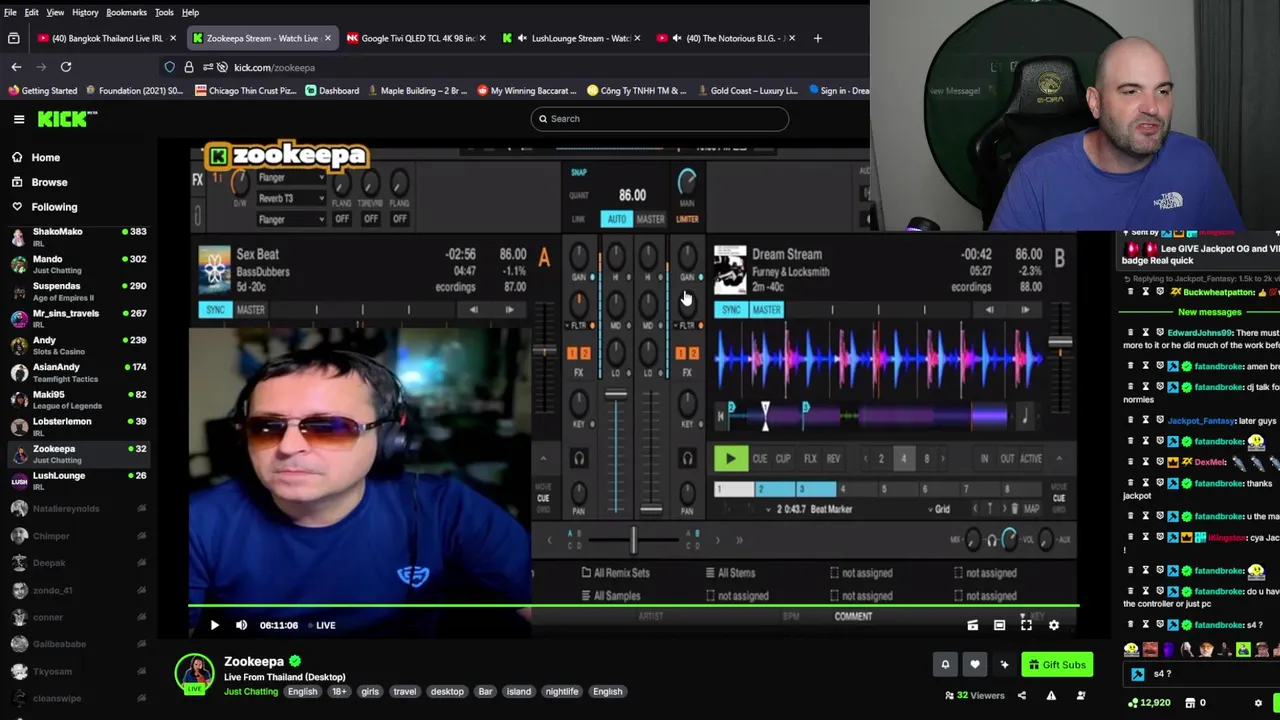The image size is (1280, 720).
Task: Switch to Google Tivi QLED TCL tab
Action: [x=415, y=38]
